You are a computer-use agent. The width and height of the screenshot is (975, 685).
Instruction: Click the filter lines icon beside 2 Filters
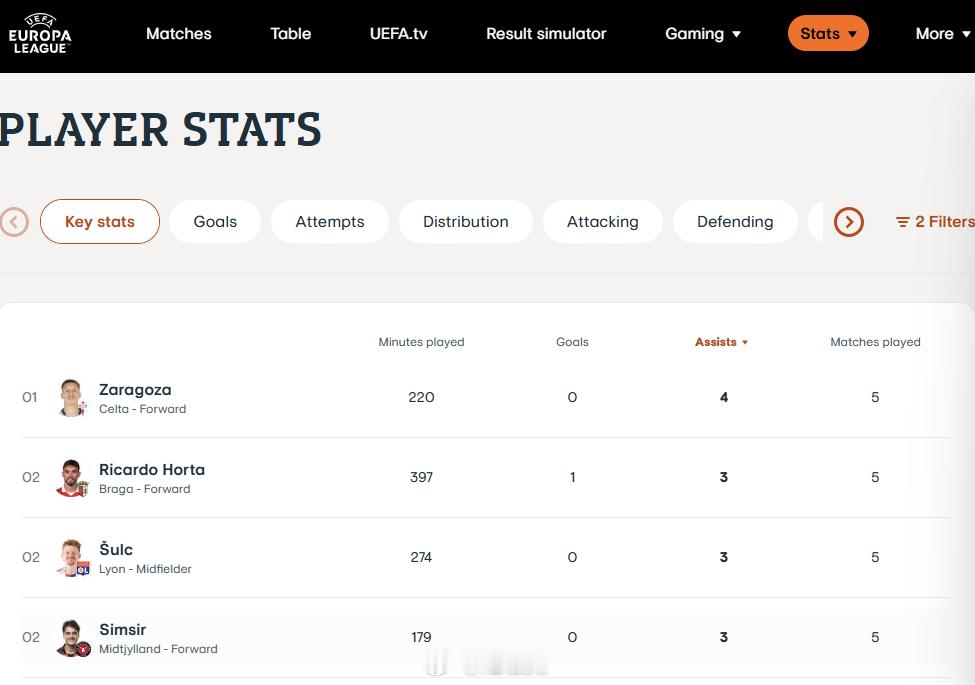(902, 222)
